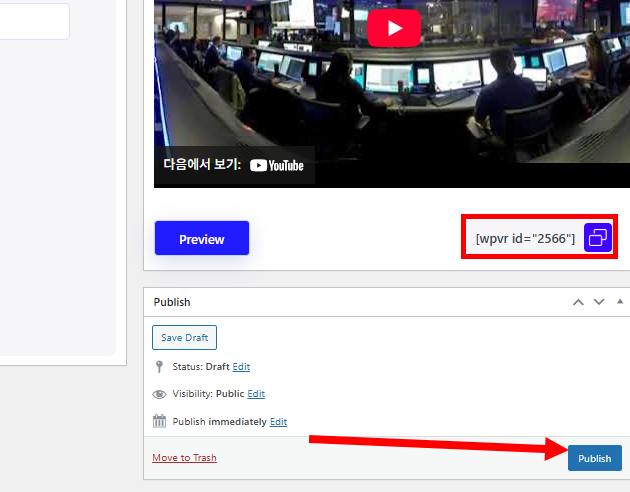Move Publish box up with up chevron

[578, 302]
